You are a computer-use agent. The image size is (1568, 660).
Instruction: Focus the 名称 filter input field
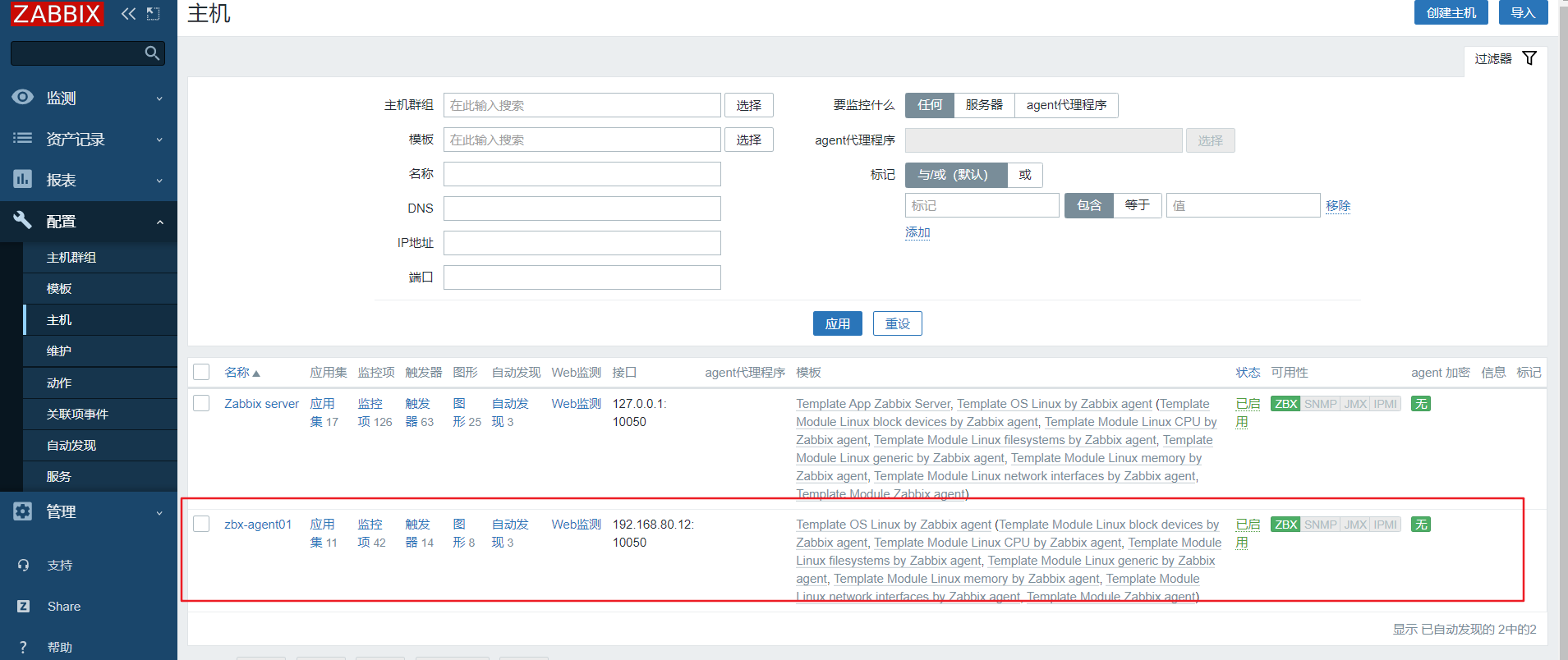(582, 174)
